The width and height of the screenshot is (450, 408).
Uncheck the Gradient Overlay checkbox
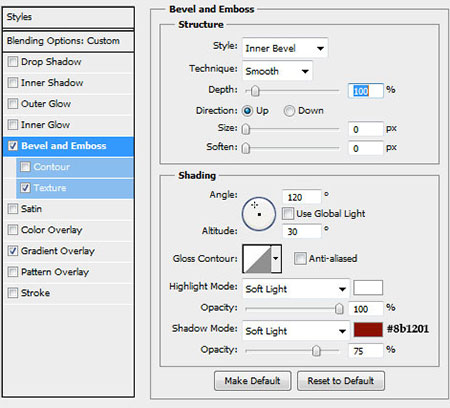point(13,251)
